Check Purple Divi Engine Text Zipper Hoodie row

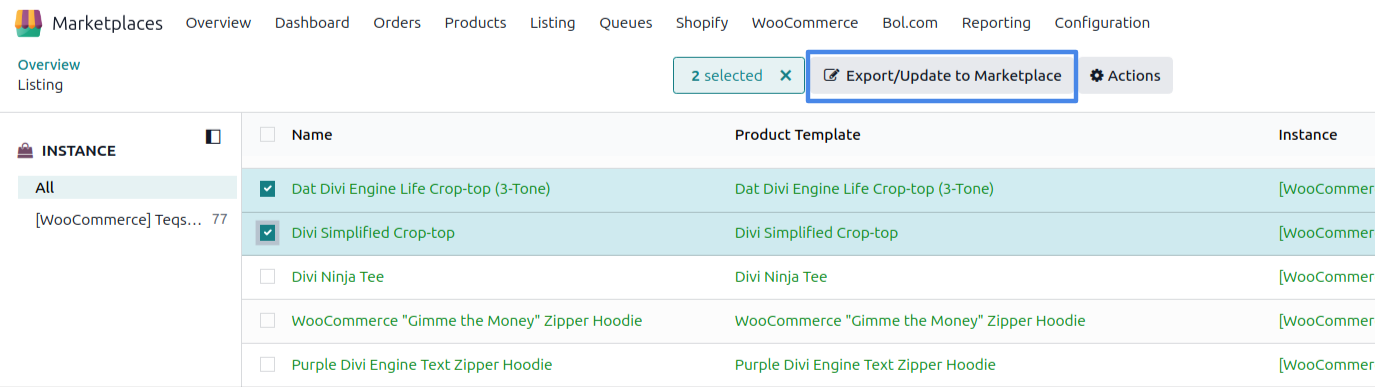pyautogui.click(x=267, y=365)
